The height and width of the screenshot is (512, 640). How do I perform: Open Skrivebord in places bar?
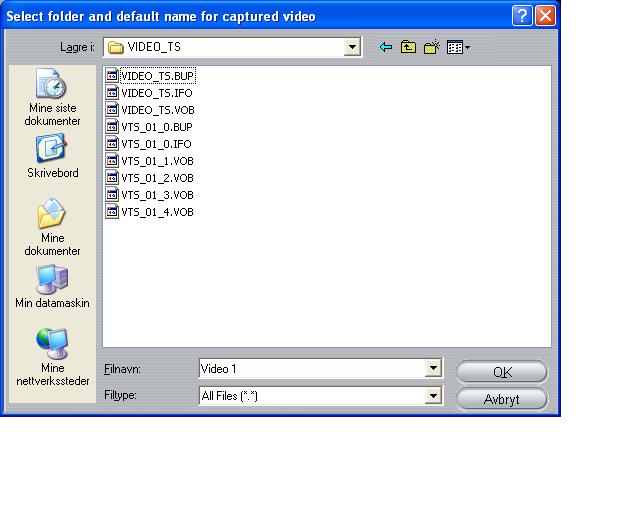[x=52, y=156]
